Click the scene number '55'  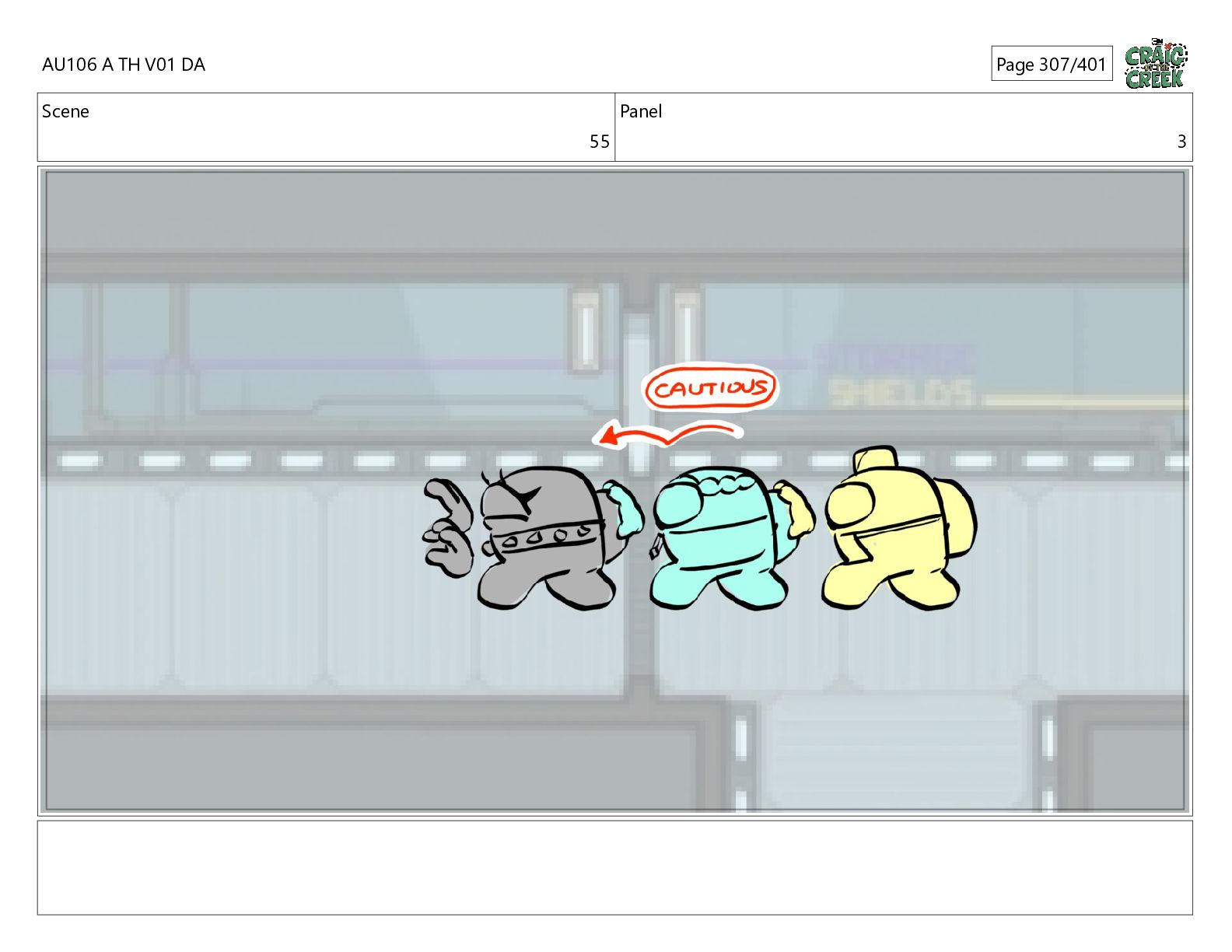tap(599, 142)
